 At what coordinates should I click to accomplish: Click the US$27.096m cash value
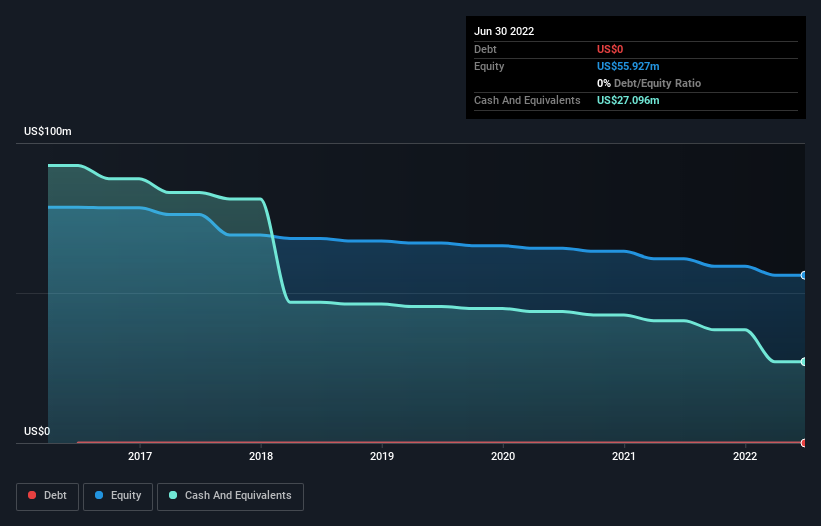pos(628,100)
